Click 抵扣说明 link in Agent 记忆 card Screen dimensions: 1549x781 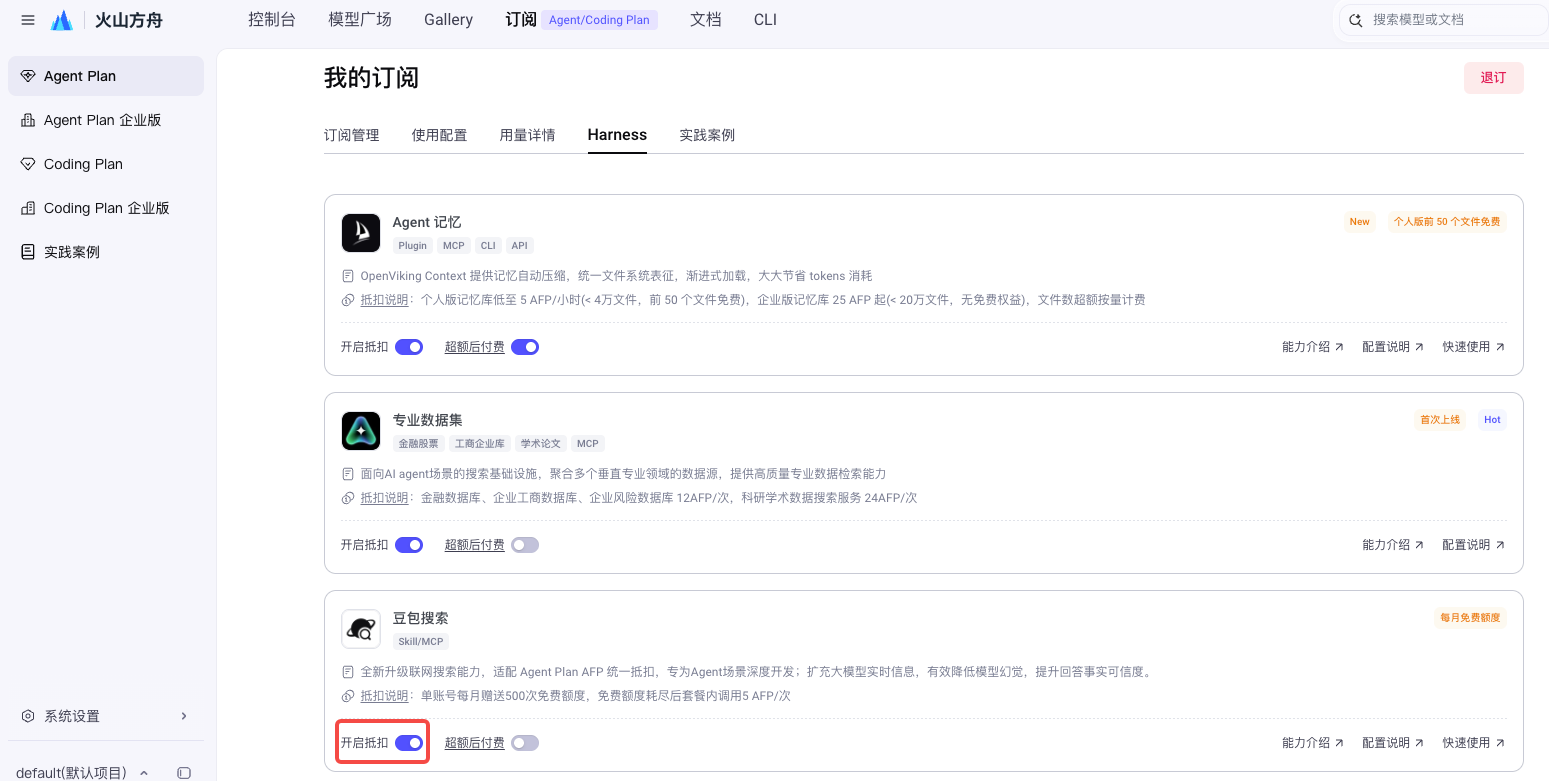385,300
